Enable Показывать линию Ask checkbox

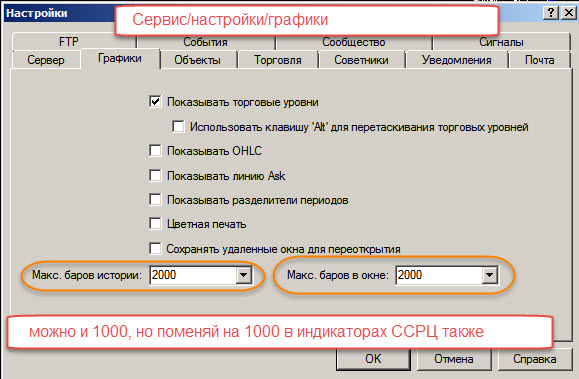pos(155,175)
